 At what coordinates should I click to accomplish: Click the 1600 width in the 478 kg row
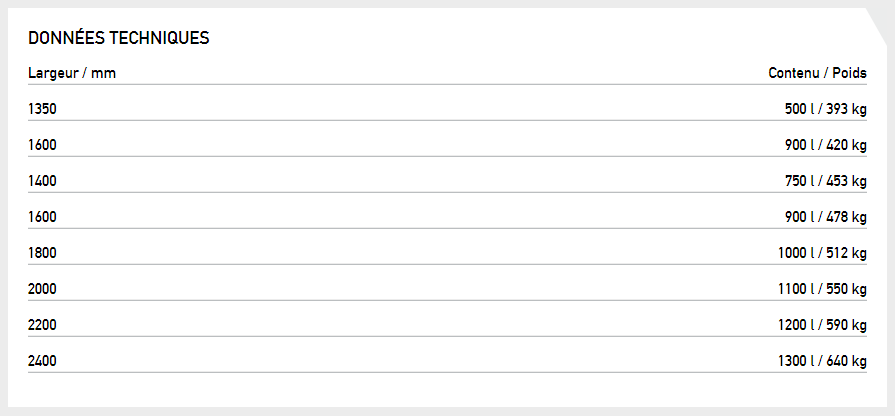[x=42, y=217]
